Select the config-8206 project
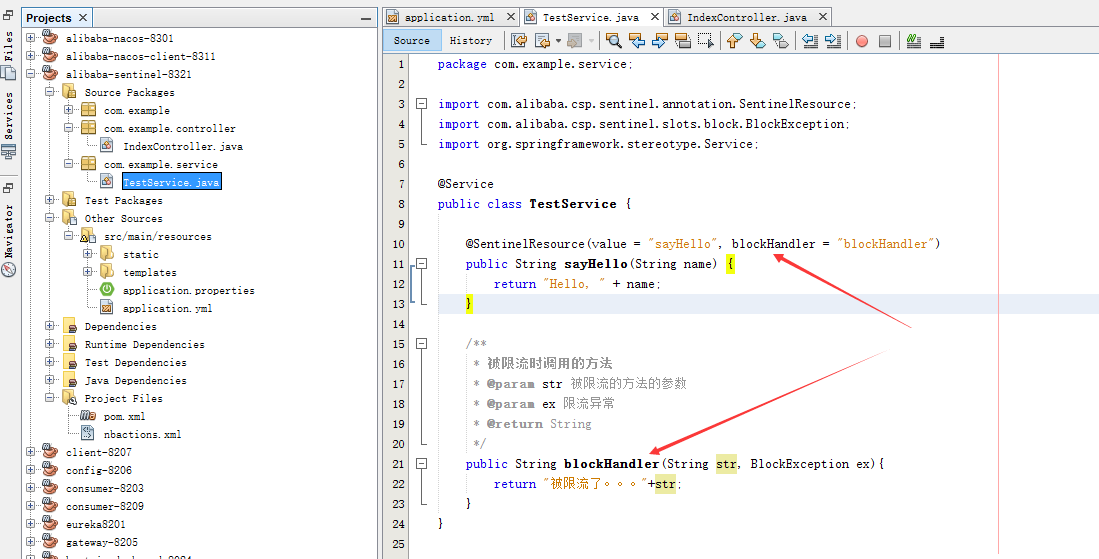 (x=99, y=470)
